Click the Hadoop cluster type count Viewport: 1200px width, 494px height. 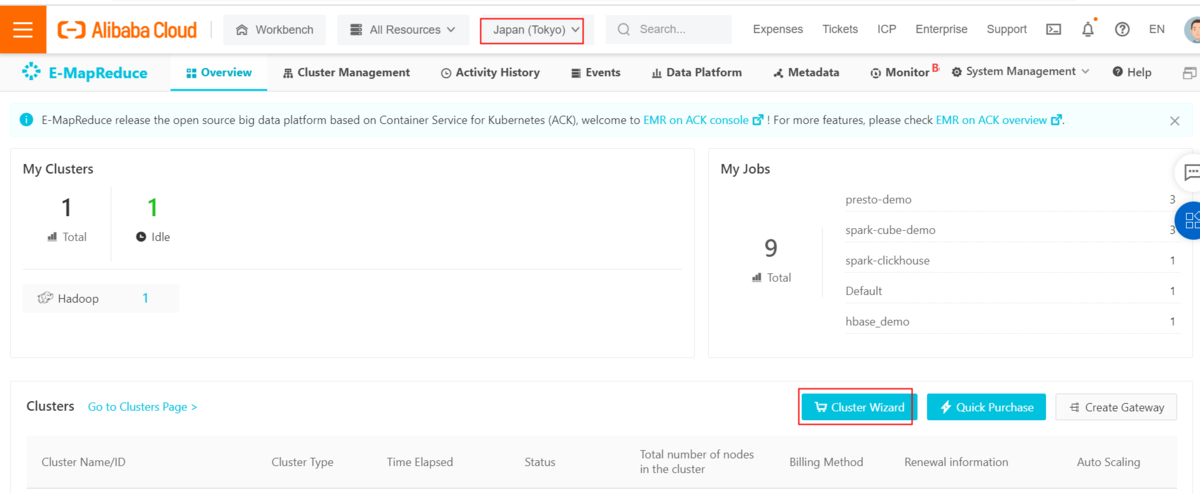tap(145, 298)
